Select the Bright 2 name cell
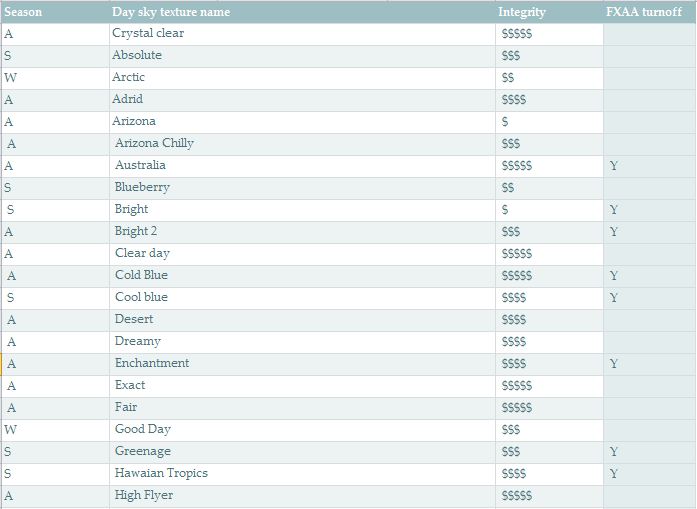 click(x=302, y=232)
